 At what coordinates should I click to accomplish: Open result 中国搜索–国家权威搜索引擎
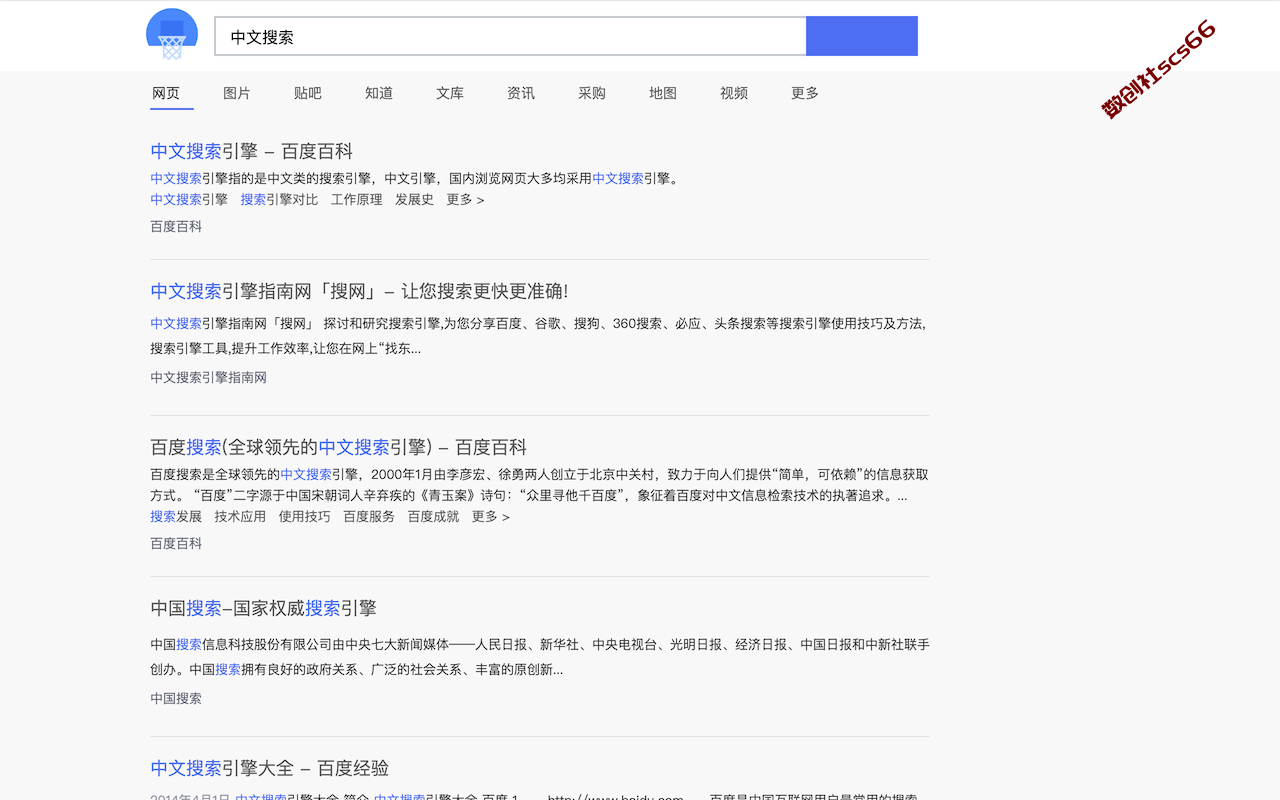pyautogui.click(x=264, y=608)
